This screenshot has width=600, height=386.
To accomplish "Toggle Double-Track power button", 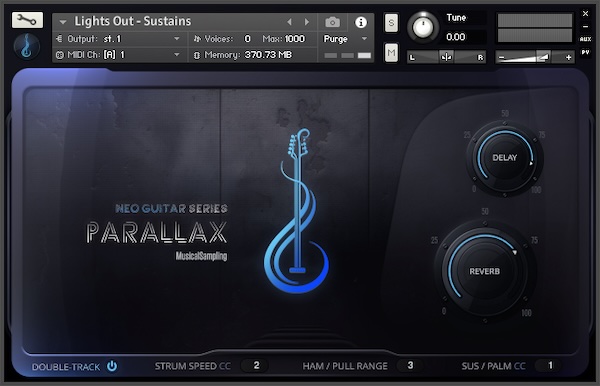I will click(x=112, y=366).
